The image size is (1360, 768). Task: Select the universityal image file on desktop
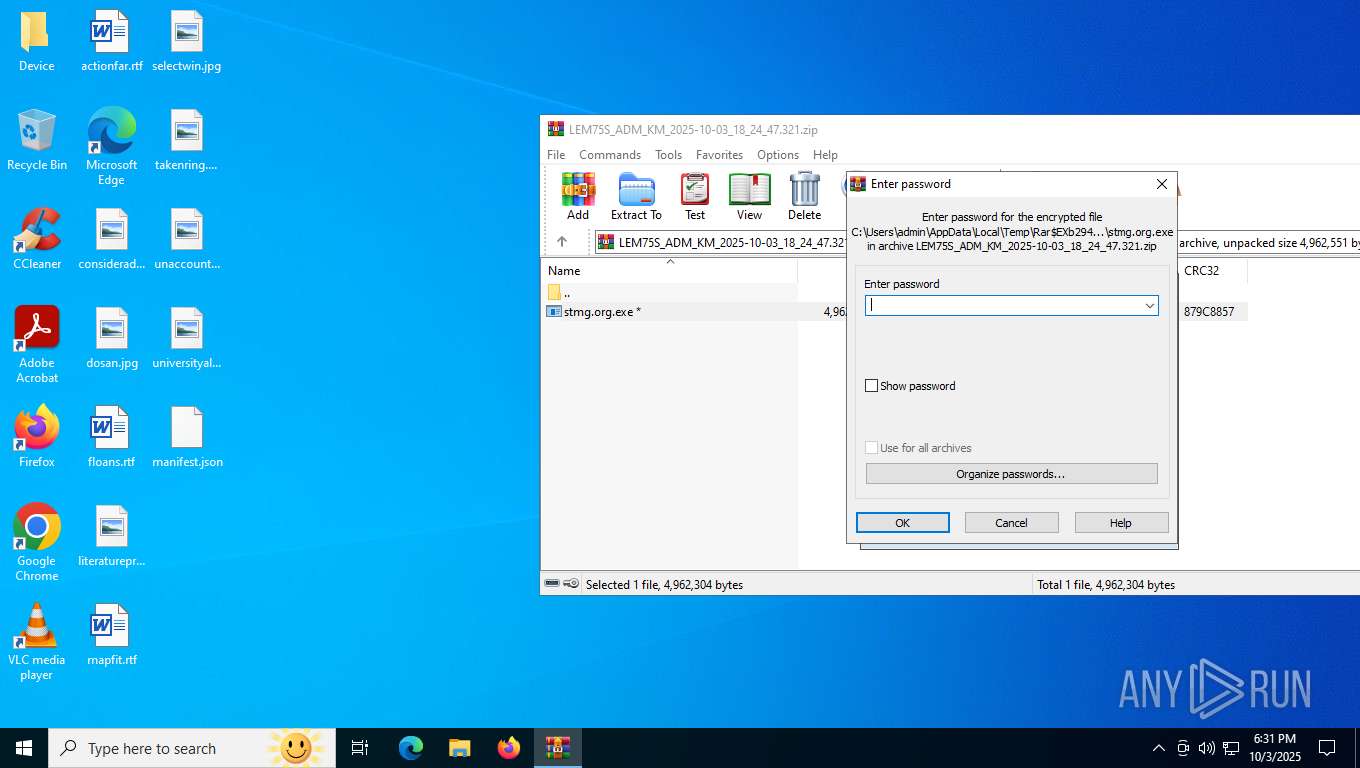point(186,339)
